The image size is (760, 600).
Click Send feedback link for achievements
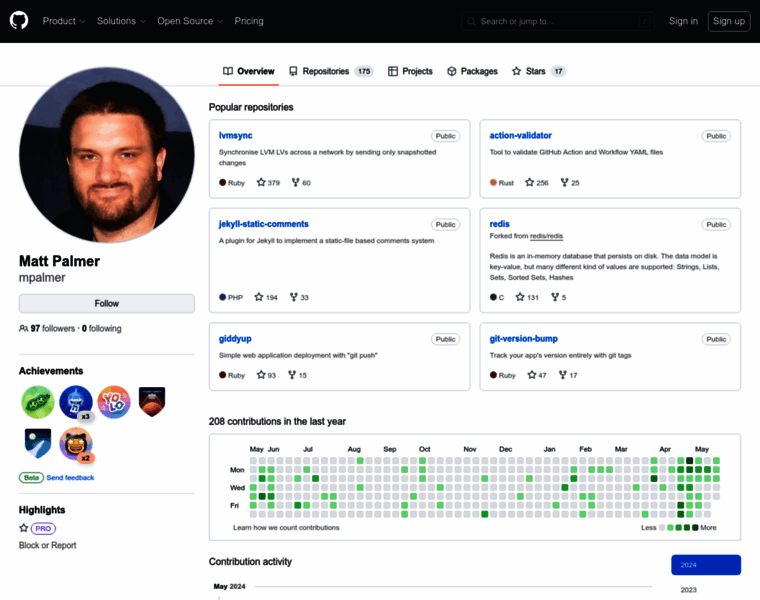[x=70, y=478]
